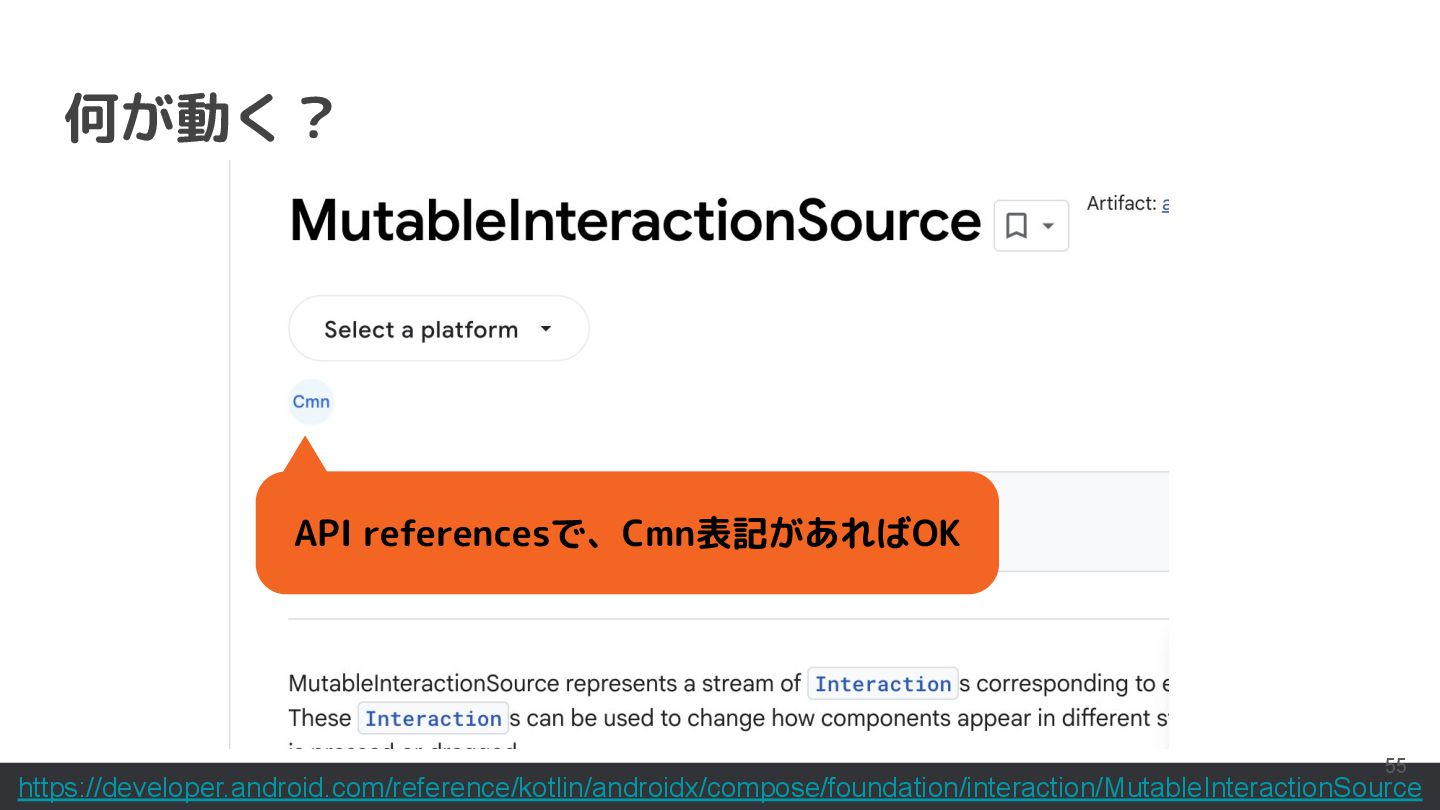This screenshot has height=810, width=1440.
Task: Open the bookmark button's dropdown arrow
Action: [1048, 226]
